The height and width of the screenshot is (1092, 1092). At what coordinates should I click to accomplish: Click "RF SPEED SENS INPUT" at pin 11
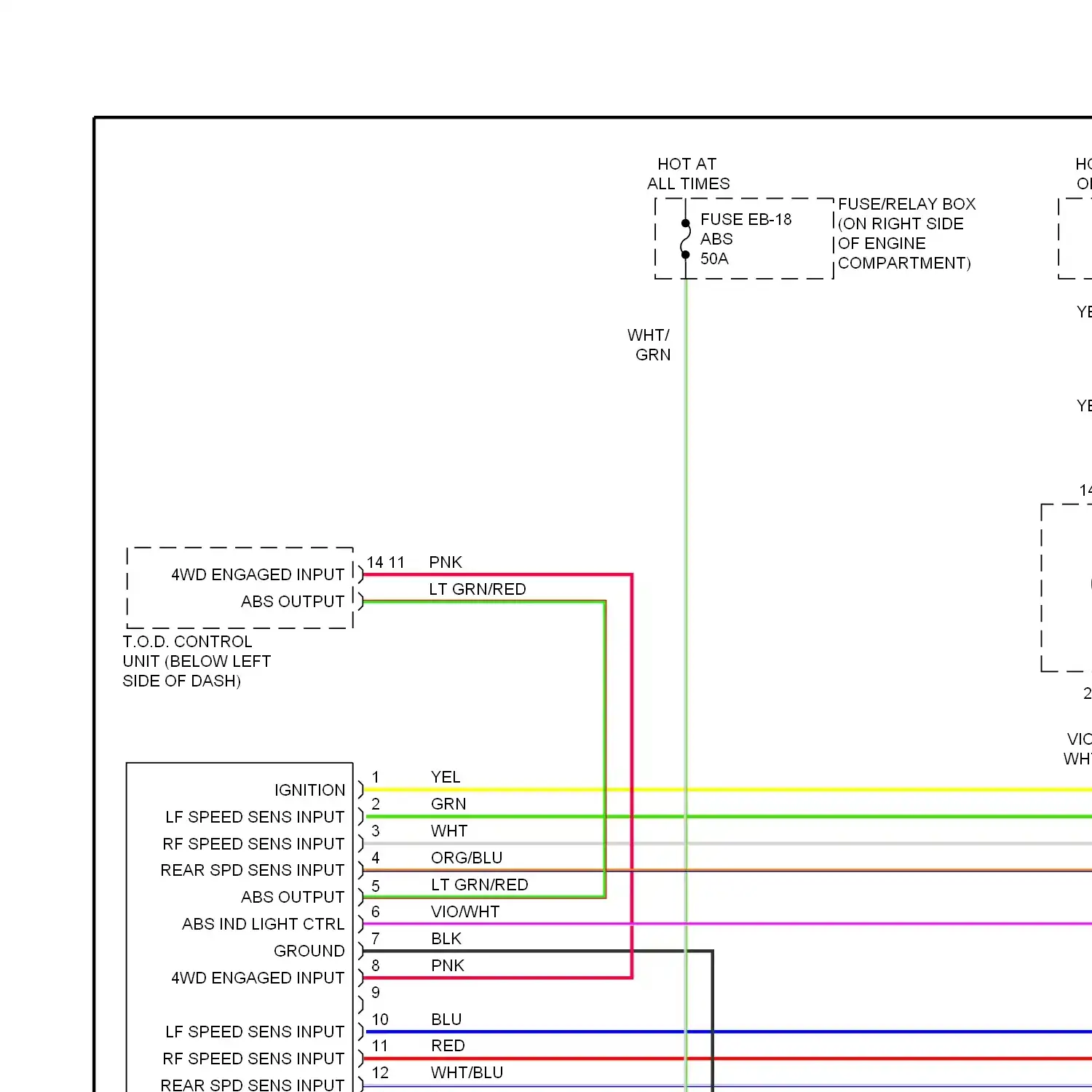(253, 1059)
